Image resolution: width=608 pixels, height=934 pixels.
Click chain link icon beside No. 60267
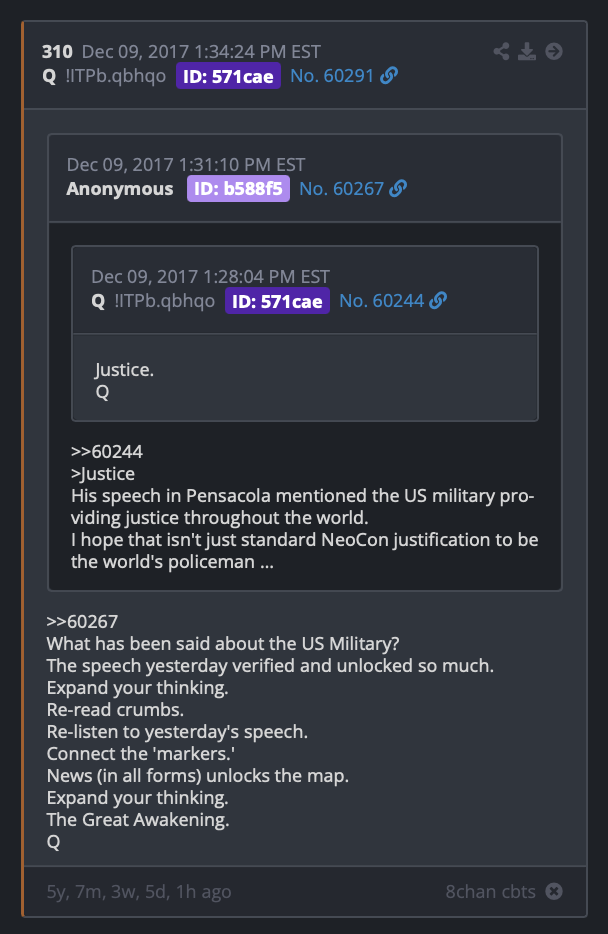click(x=398, y=188)
